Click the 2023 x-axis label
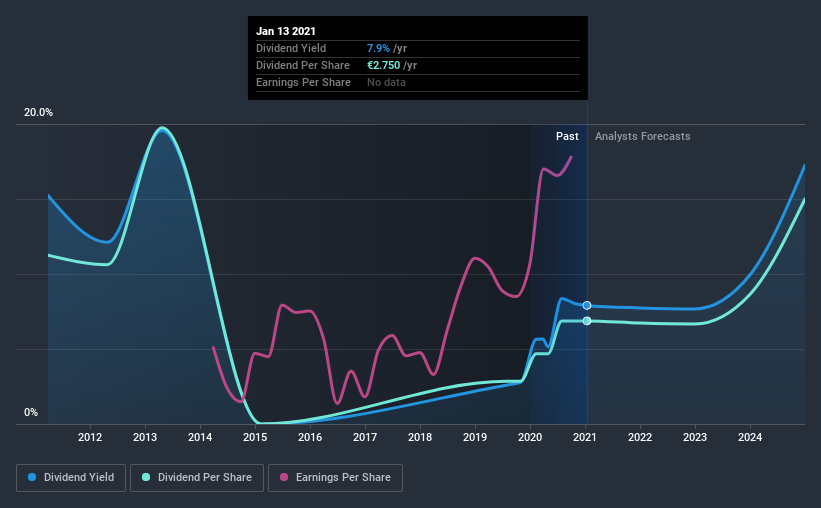The width and height of the screenshot is (821, 508). click(695, 437)
